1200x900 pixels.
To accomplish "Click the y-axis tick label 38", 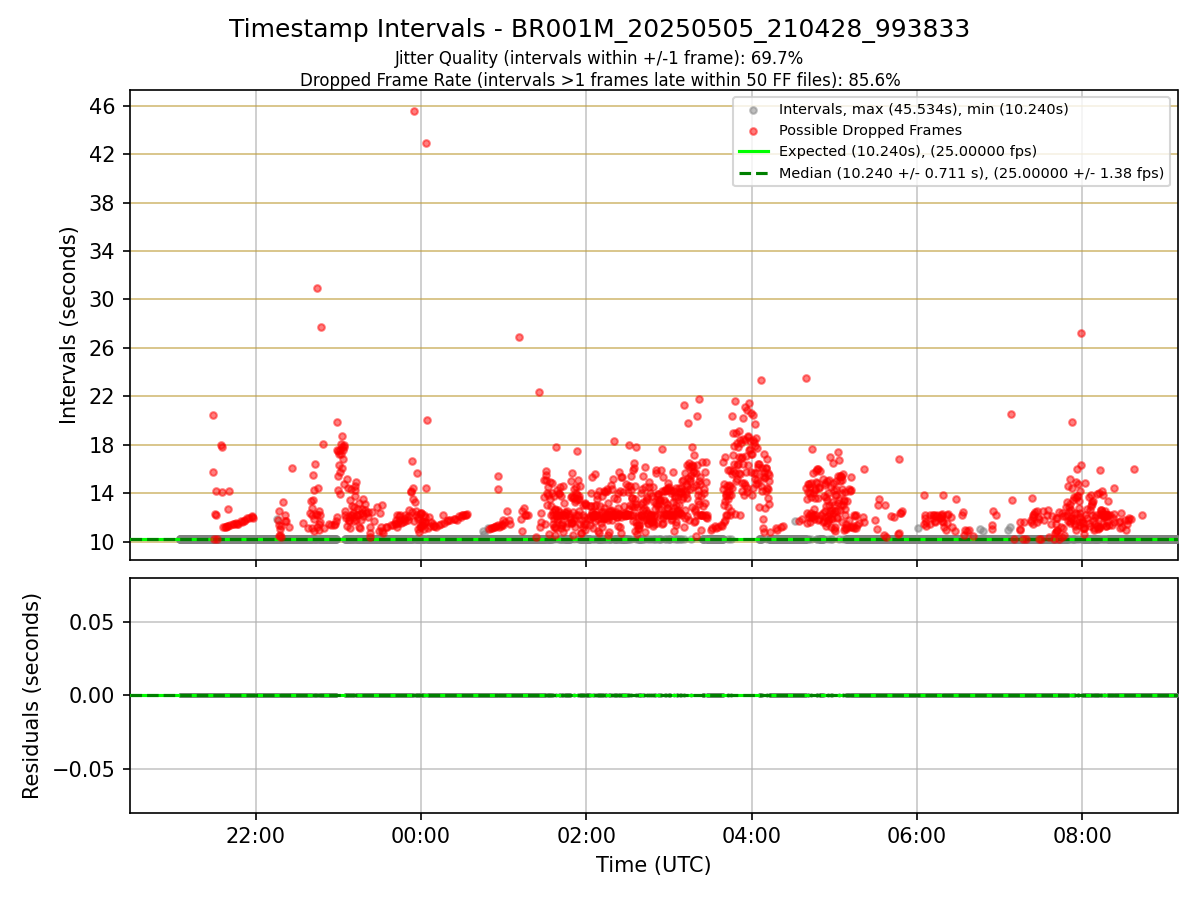I will coord(103,203).
